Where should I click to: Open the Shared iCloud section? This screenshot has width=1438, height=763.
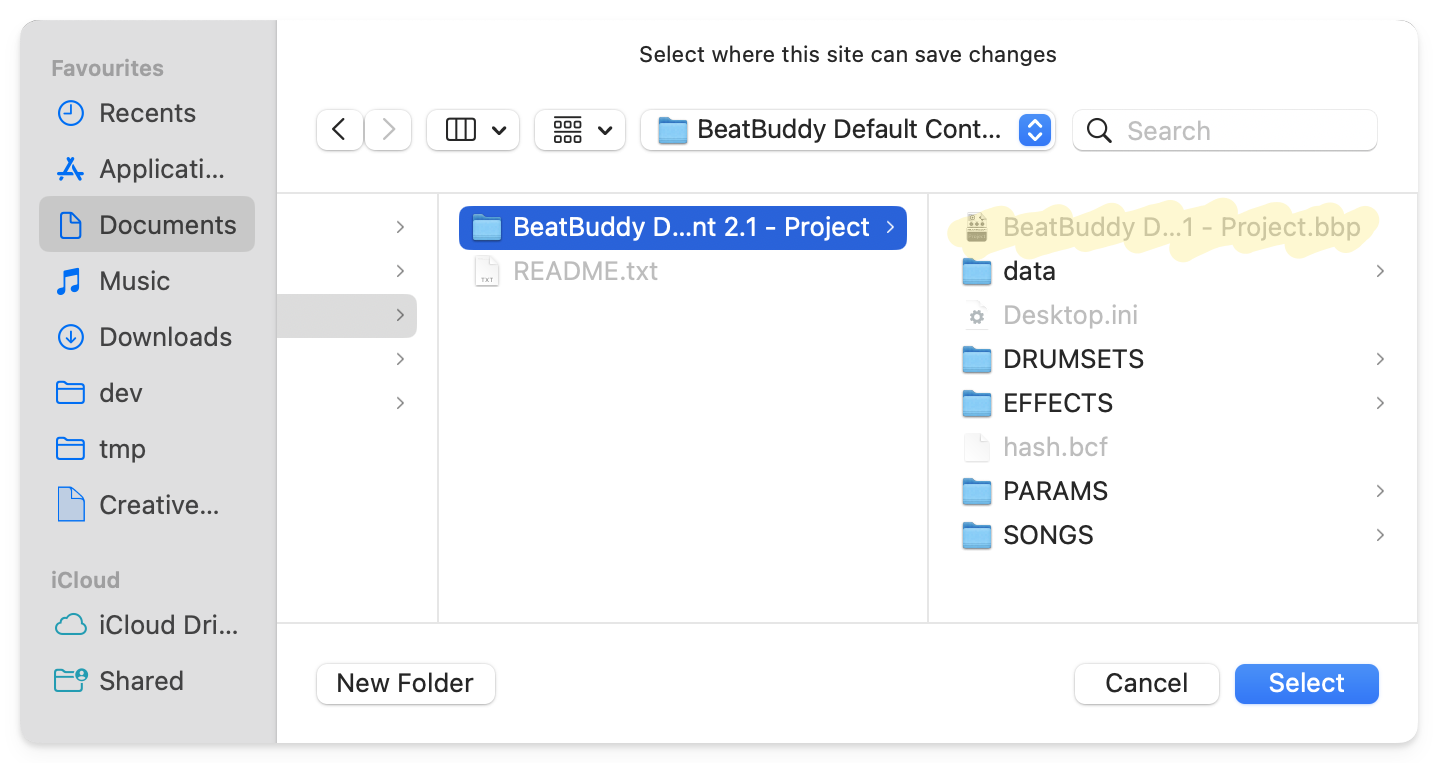click(140, 681)
